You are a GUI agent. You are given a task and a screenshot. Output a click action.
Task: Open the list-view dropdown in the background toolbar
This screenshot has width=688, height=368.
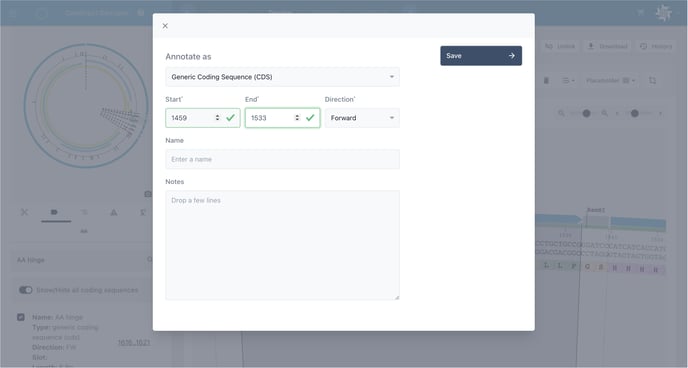(x=568, y=80)
